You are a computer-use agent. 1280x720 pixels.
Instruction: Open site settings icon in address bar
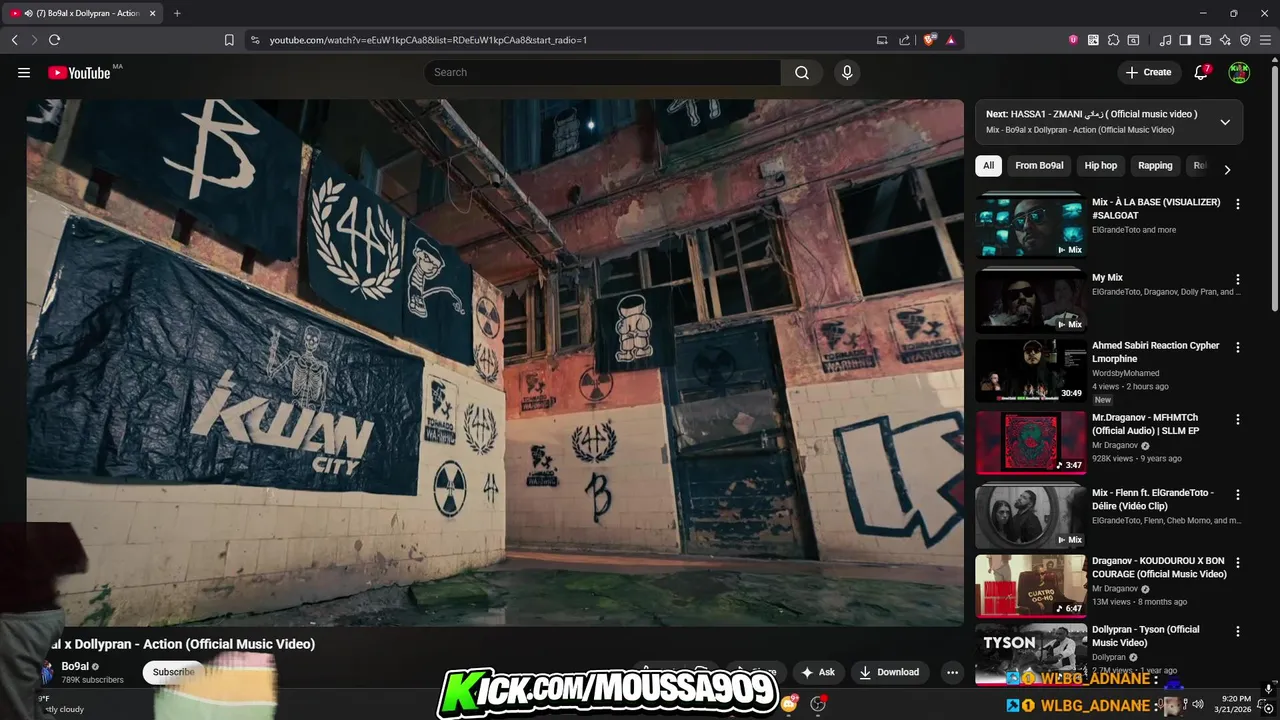[x=255, y=40]
